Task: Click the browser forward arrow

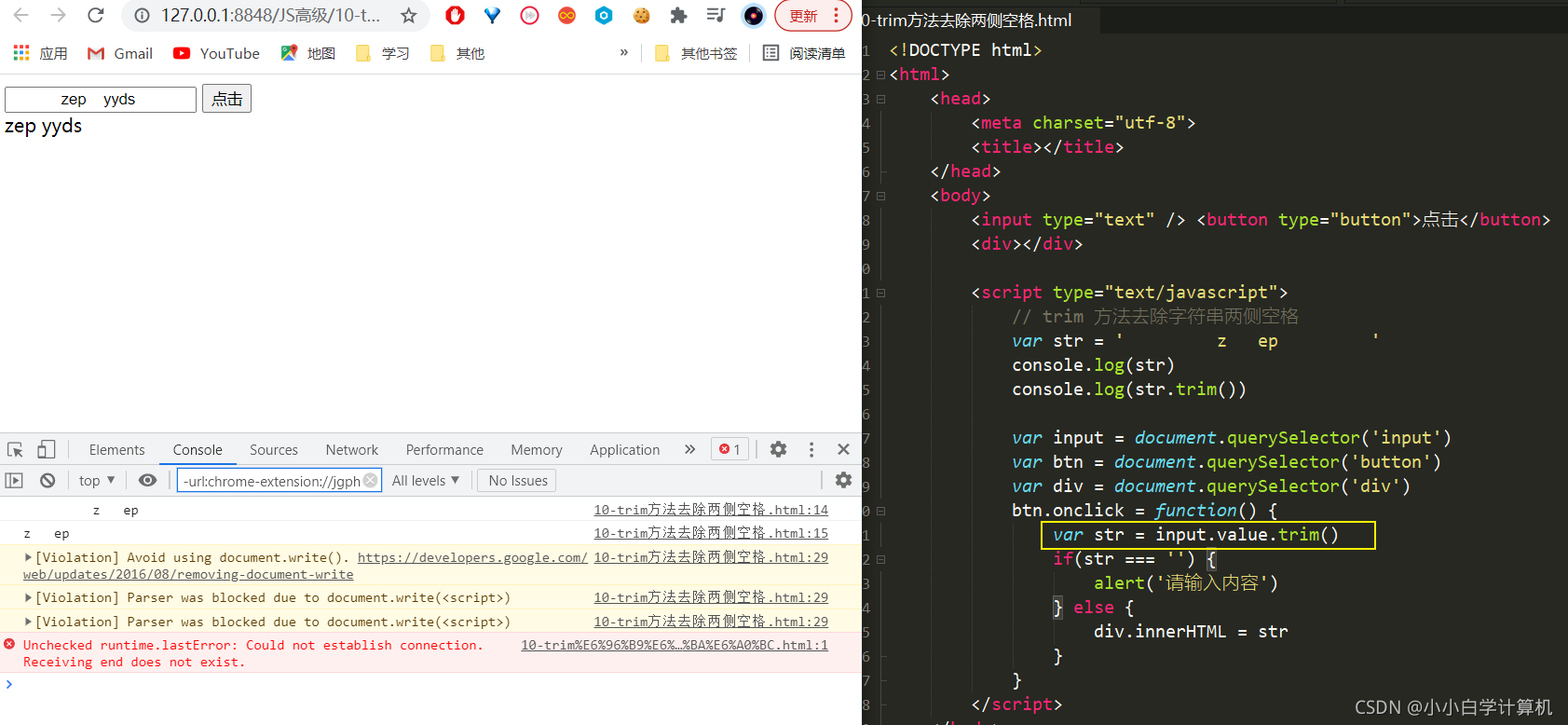Action: pyautogui.click(x=58, y=15)
